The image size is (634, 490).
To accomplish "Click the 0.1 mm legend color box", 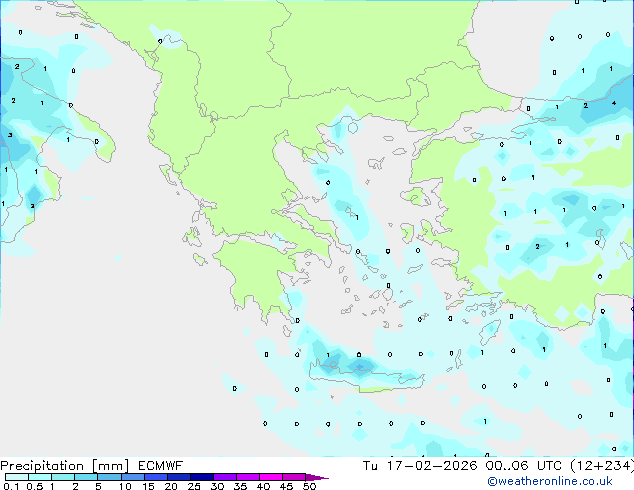I will [17, 477].
